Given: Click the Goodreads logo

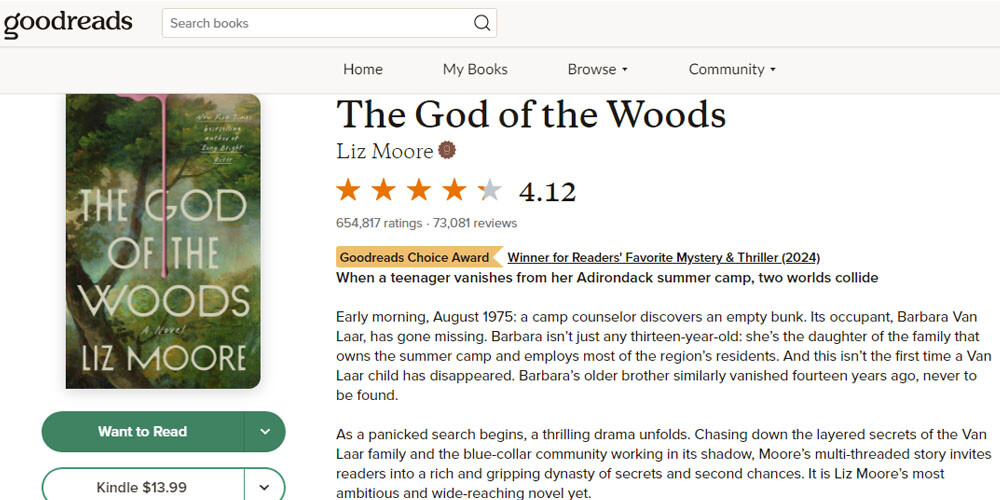Looking at the screenshot, I should 68,23.
